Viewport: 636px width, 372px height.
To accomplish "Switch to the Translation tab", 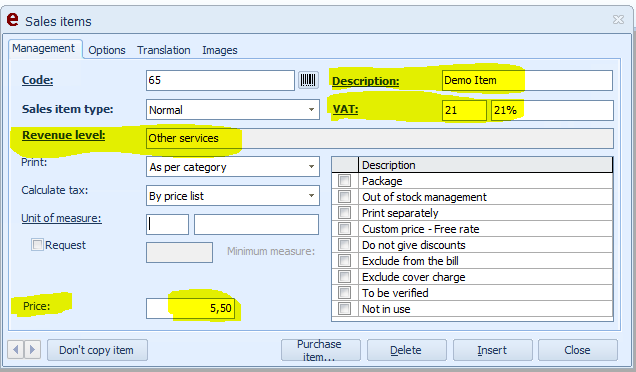I will pos(163,50).
